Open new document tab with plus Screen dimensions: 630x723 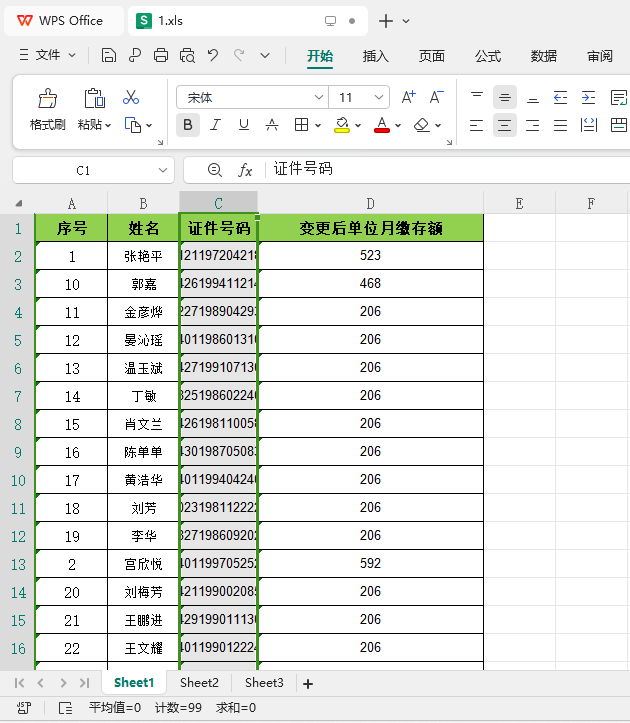[x=386, y=21]
